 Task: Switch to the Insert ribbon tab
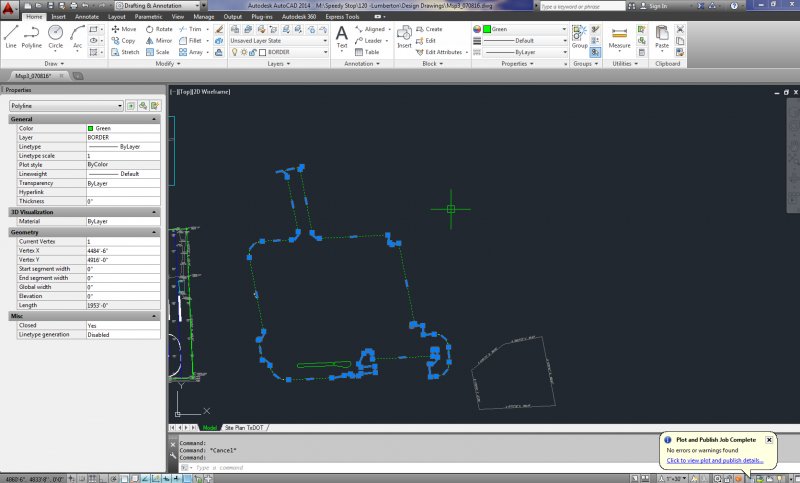tap(58, 16)
